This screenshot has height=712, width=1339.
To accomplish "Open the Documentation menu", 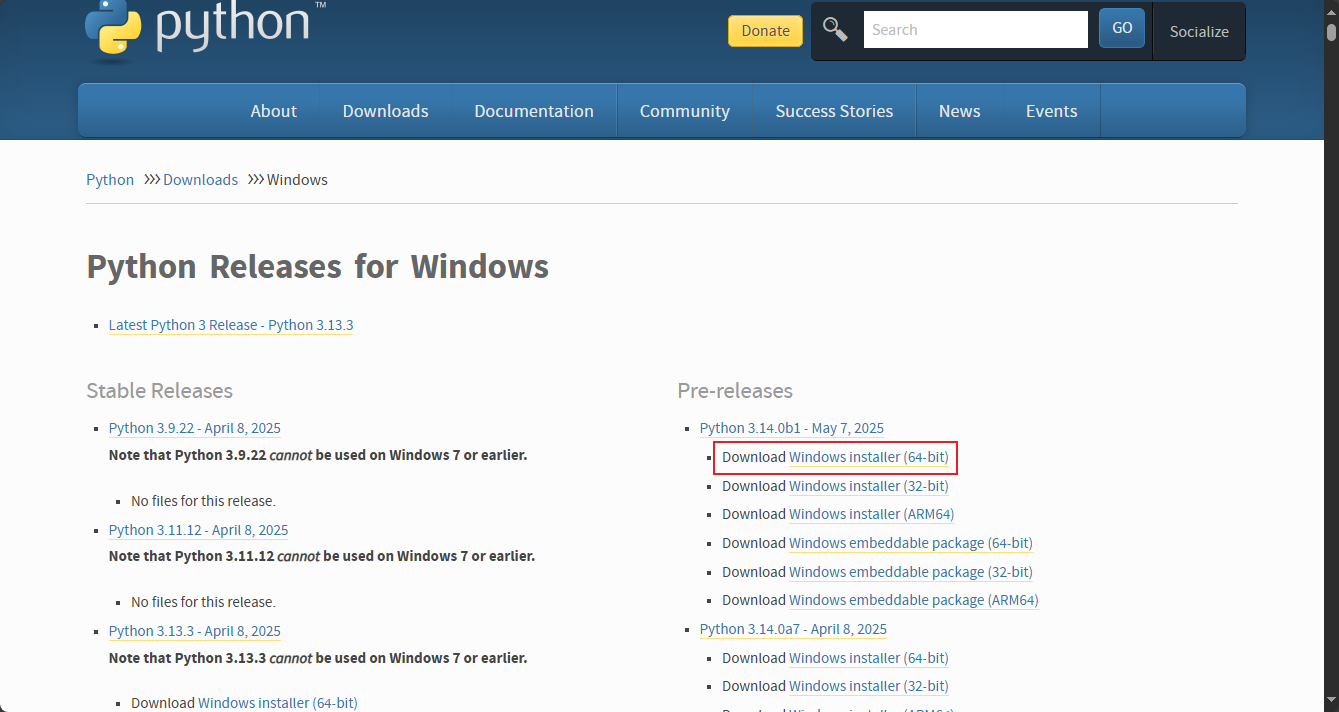I will click(533, 111).
